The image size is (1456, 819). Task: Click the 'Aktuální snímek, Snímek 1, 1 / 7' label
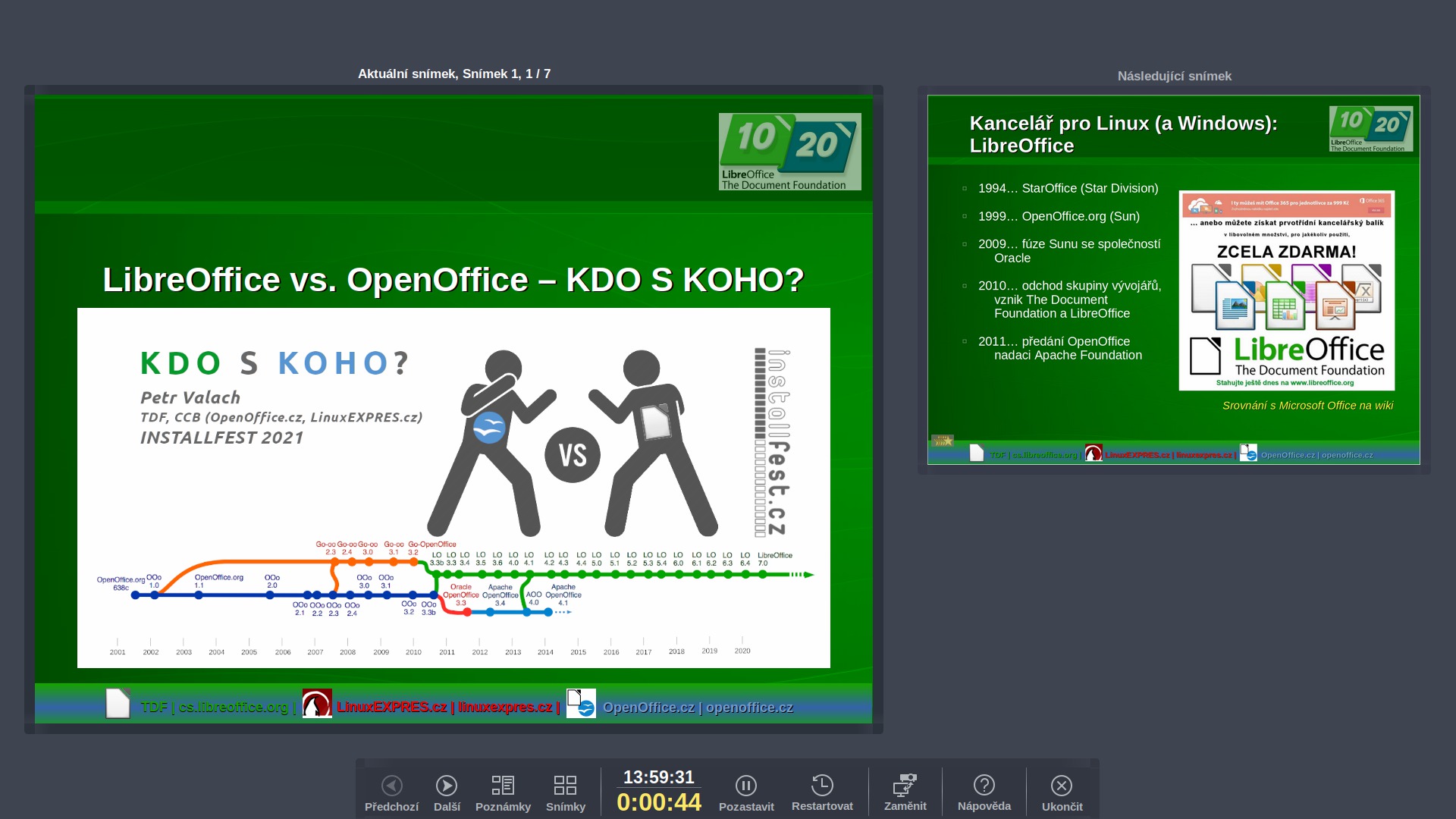point(454,74)
